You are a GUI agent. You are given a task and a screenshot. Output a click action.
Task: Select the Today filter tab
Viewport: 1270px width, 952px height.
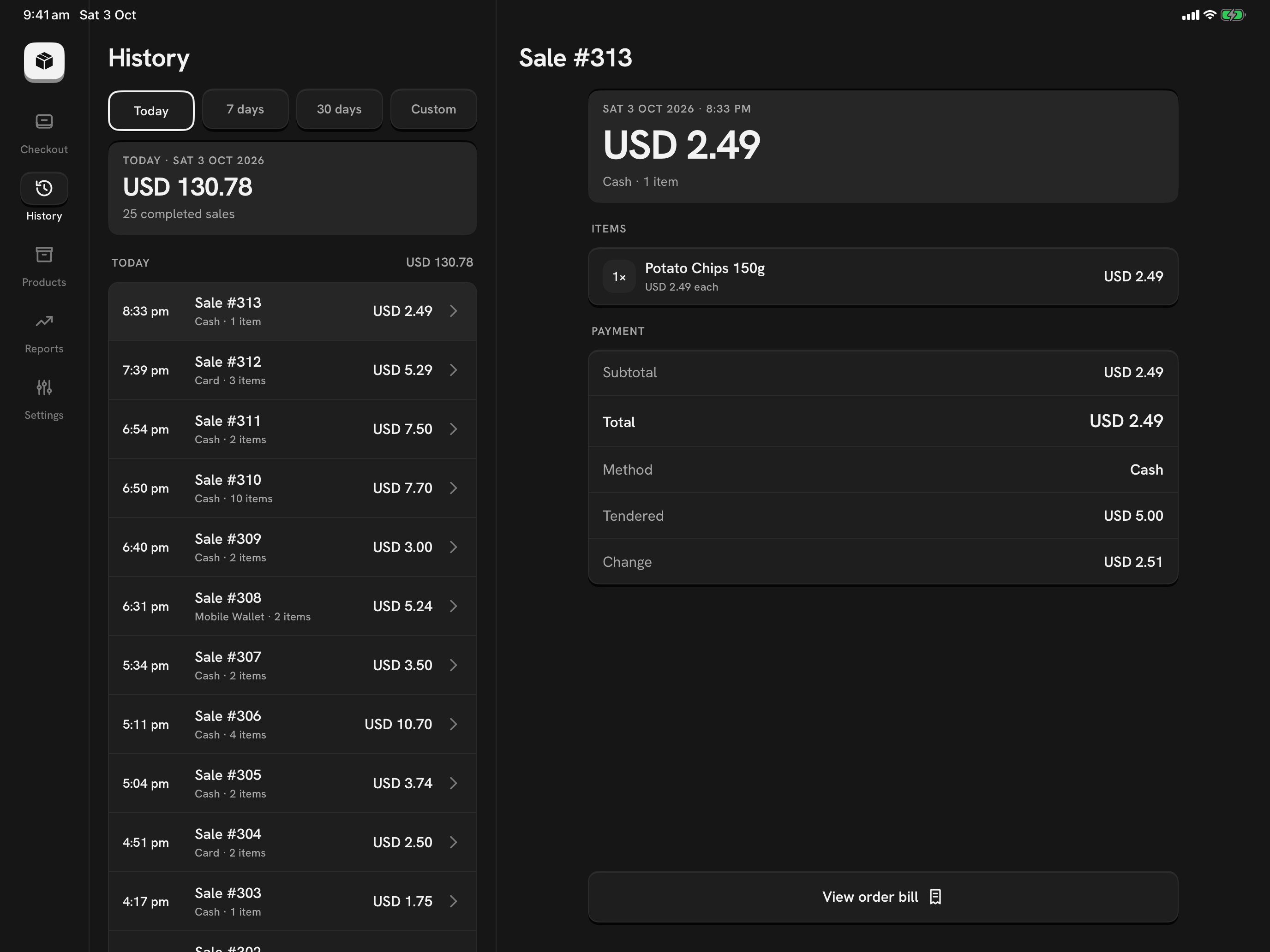pos(151,110)
